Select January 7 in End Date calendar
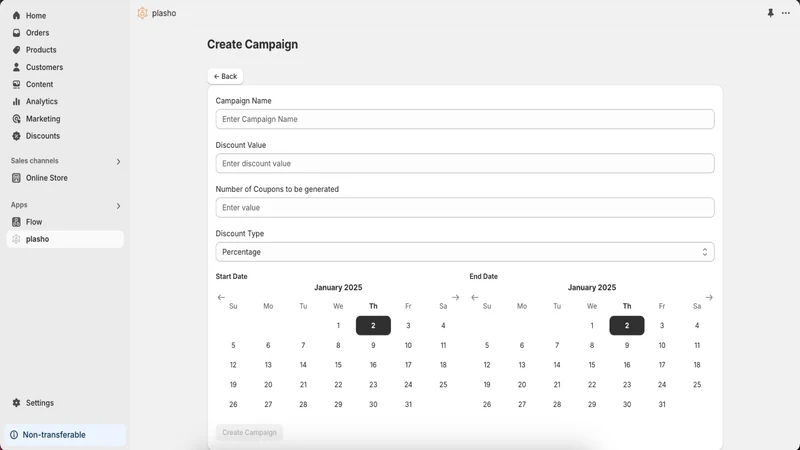Viewport: 800px width, 450px height. coord(557,345)
